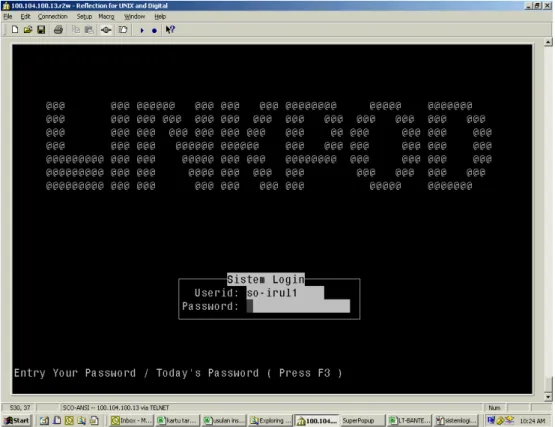Switch to Exploring taskbar button
This screenshot has height=427, width=555.
270,421
